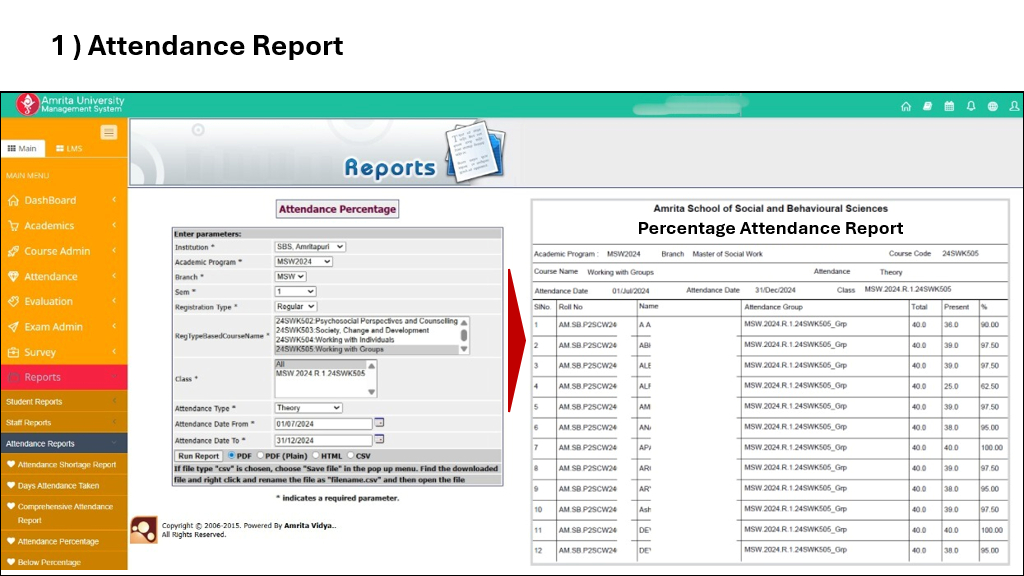Open the Evaluation menu in sidebar

click(49, 301)
